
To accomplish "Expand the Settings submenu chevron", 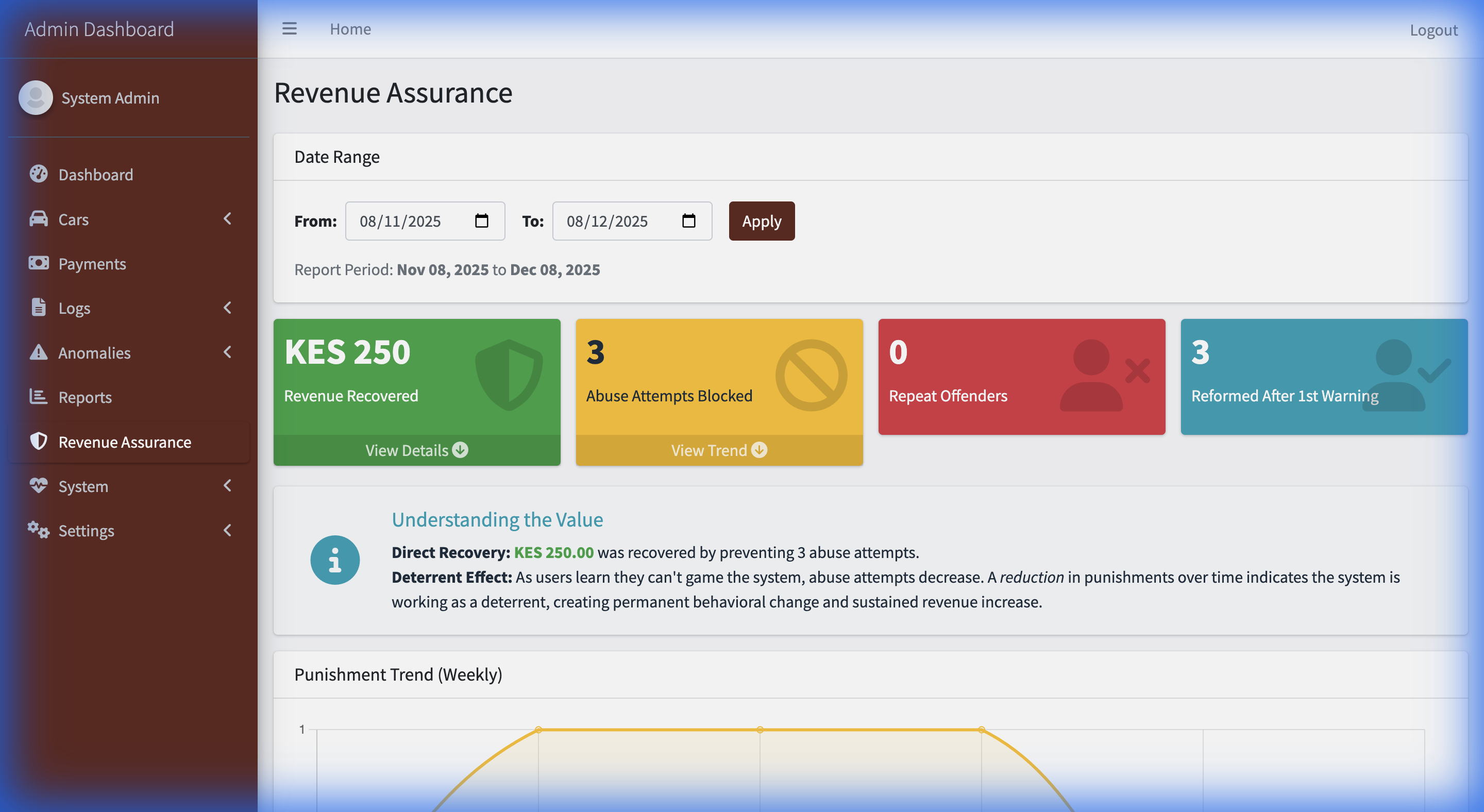I will click(x=228, y=530).
